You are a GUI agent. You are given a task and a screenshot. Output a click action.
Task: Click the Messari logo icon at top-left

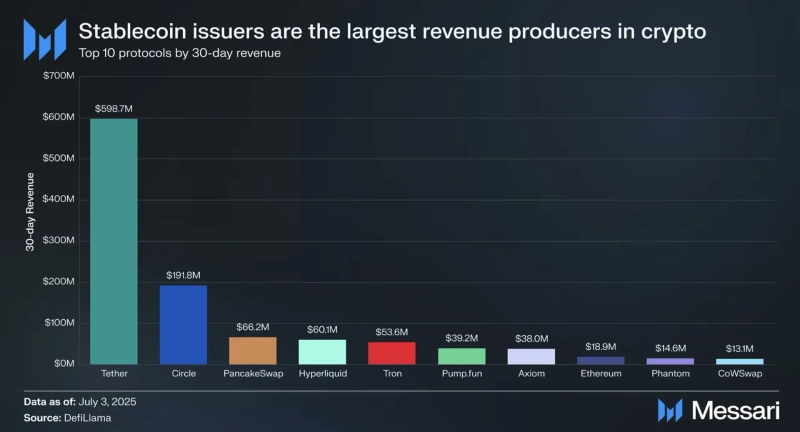43,40
